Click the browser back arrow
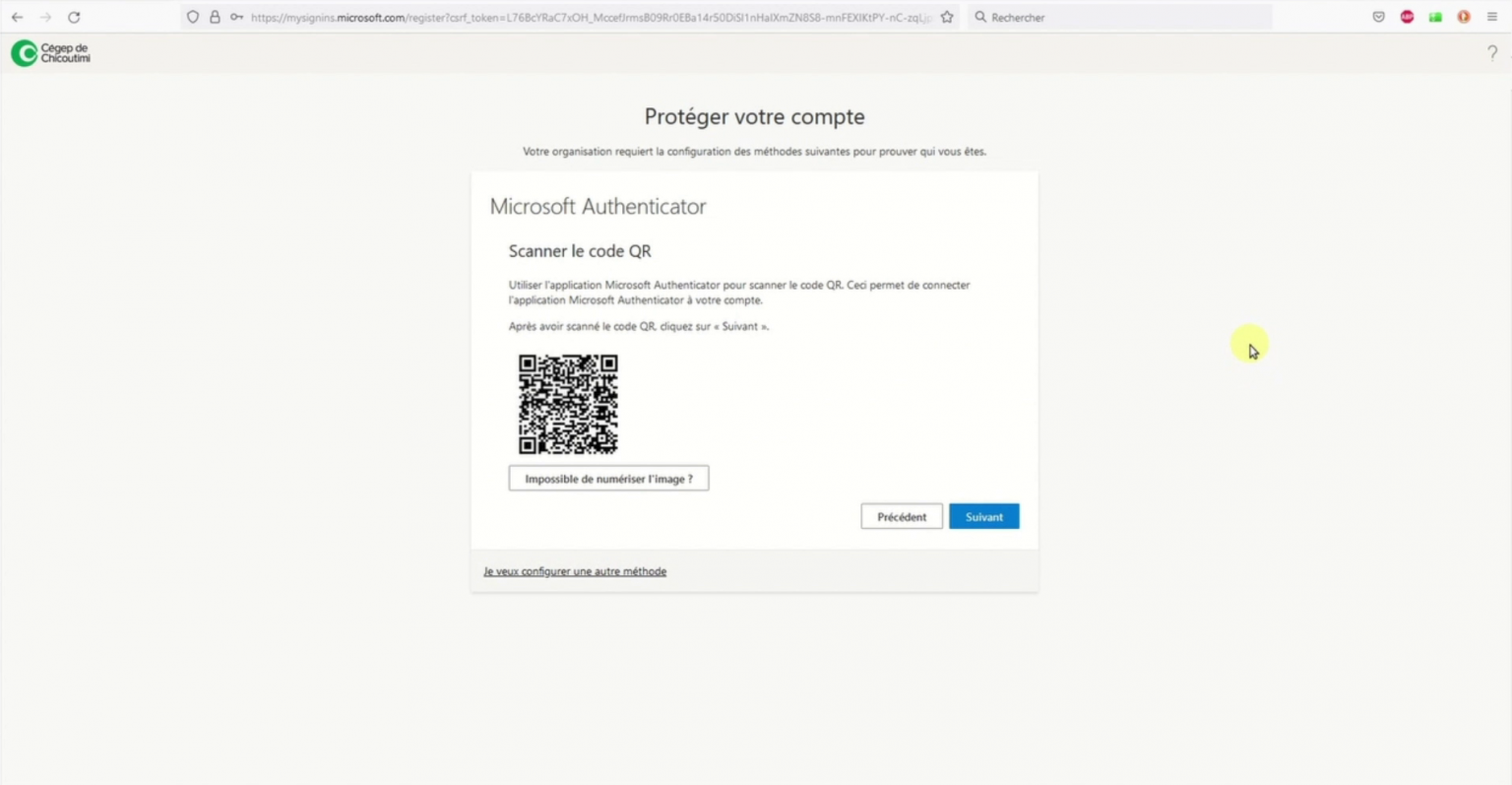 point(16,17)
